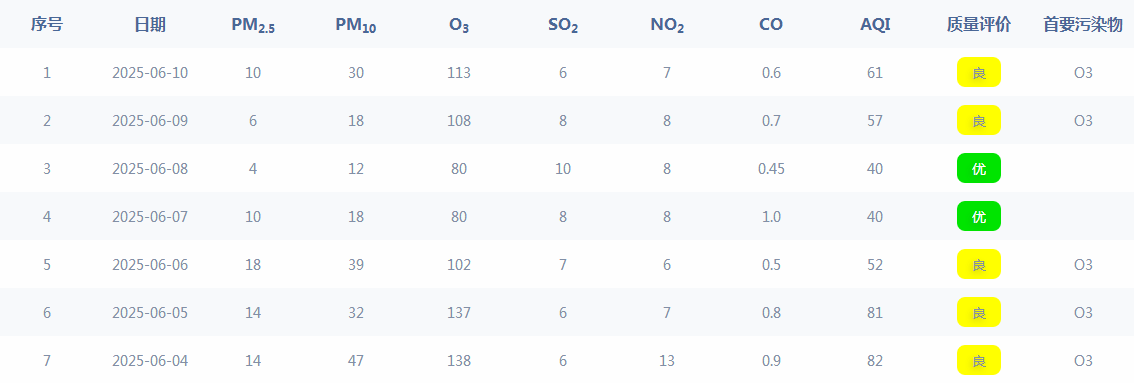
Task: Select the 质量评价 column header
Action: tap(979, 25)
